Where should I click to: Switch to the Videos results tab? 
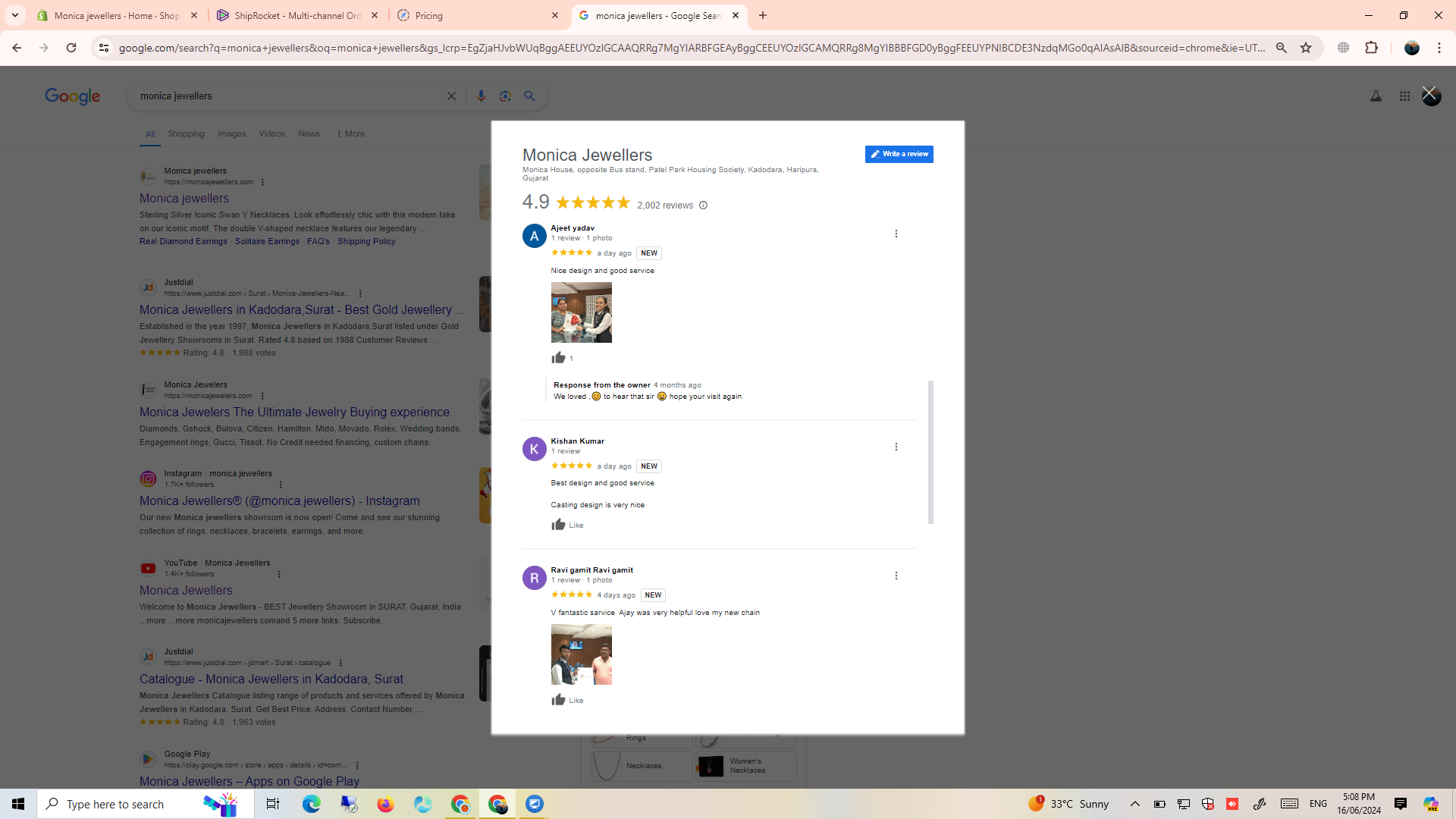[271, 134]
